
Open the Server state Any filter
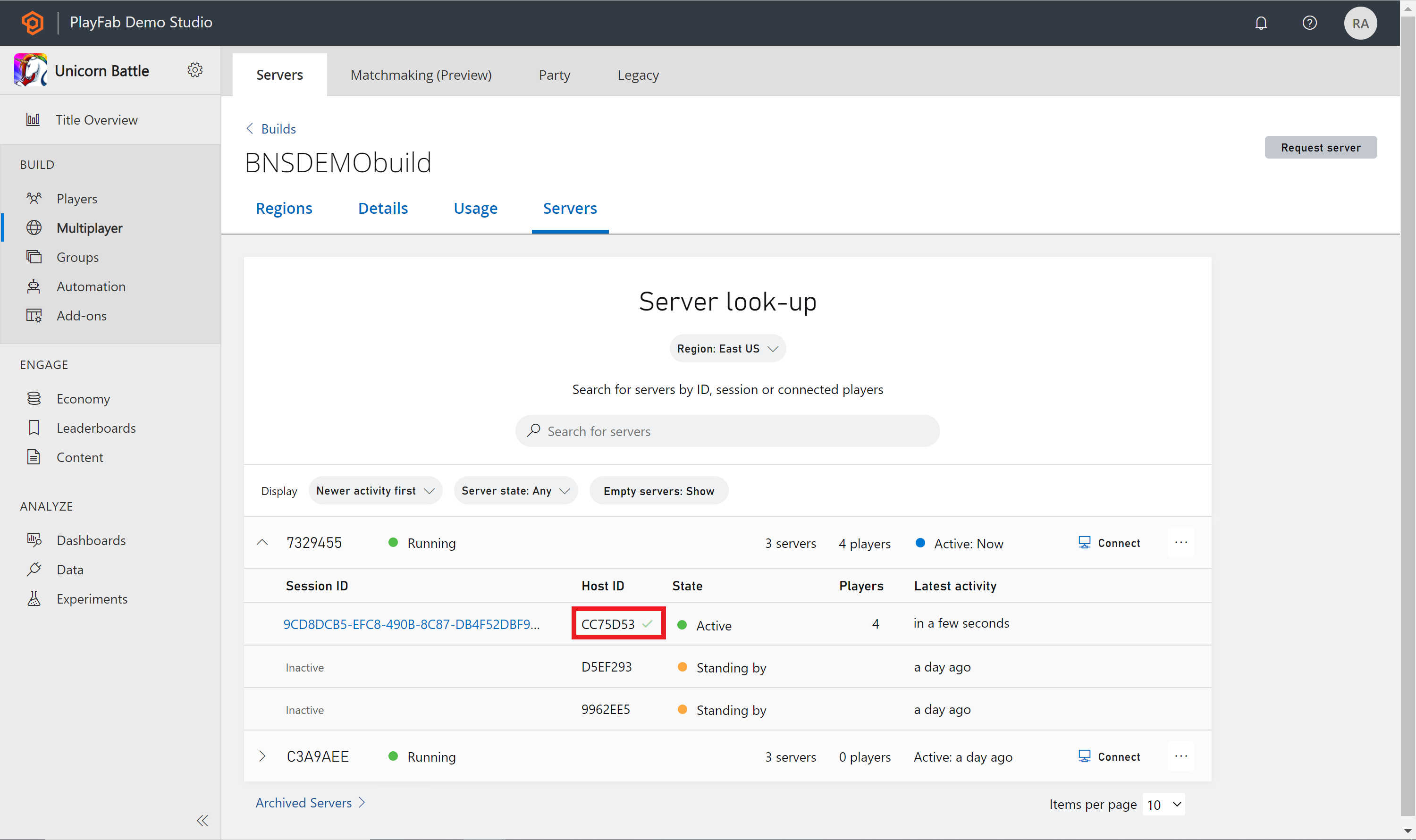(515, 491)
